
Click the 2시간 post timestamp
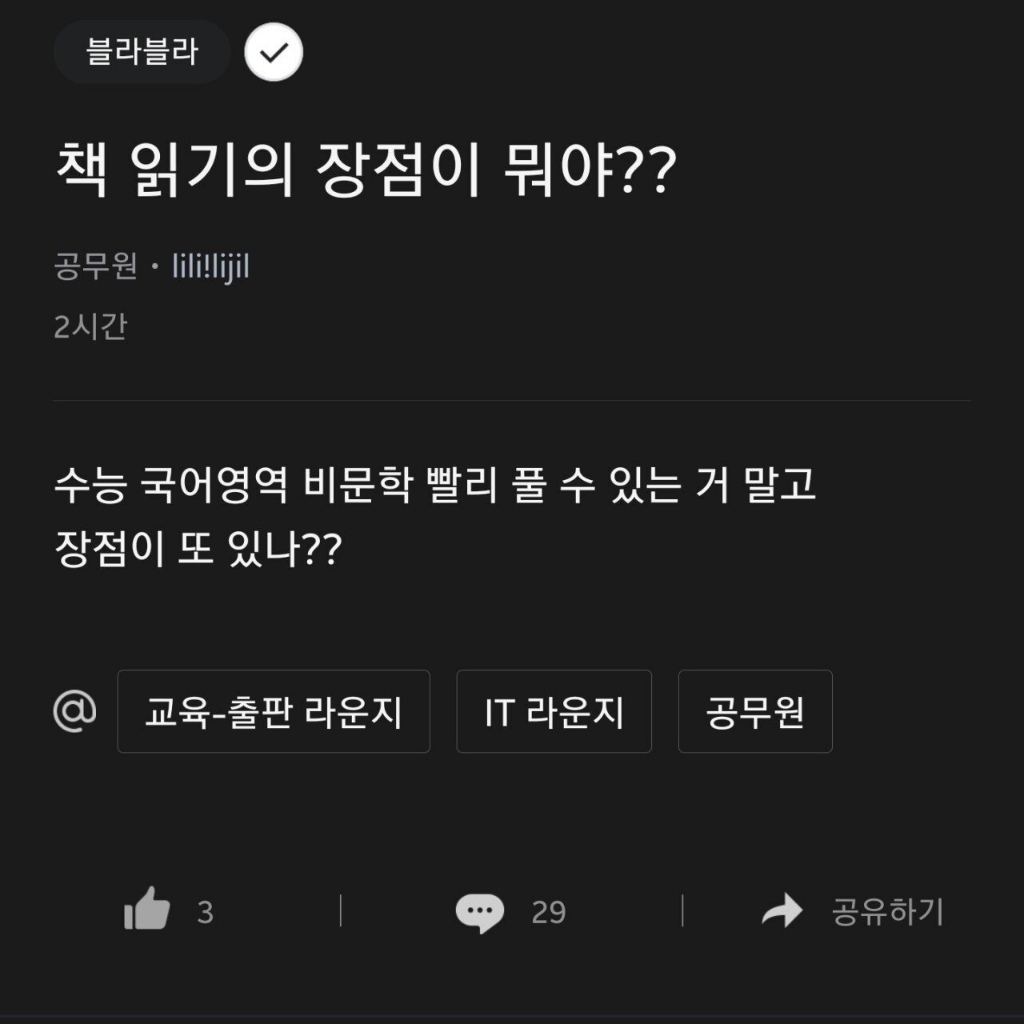point(90,327)
